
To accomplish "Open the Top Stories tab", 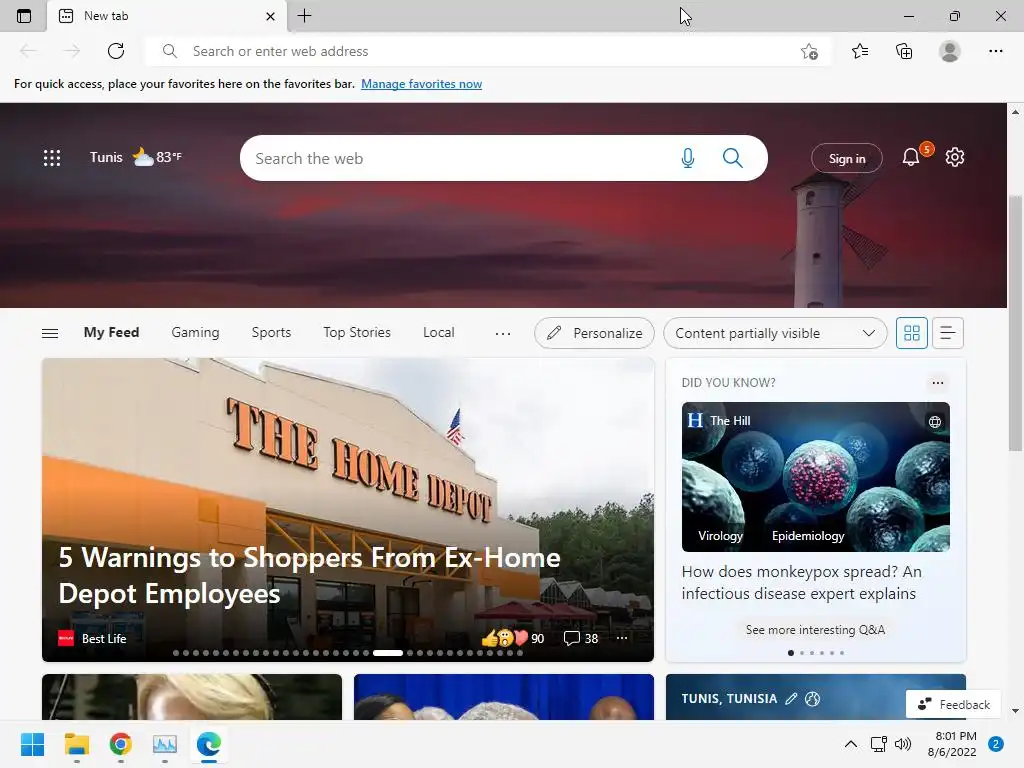I will click(x=357, y=332).
